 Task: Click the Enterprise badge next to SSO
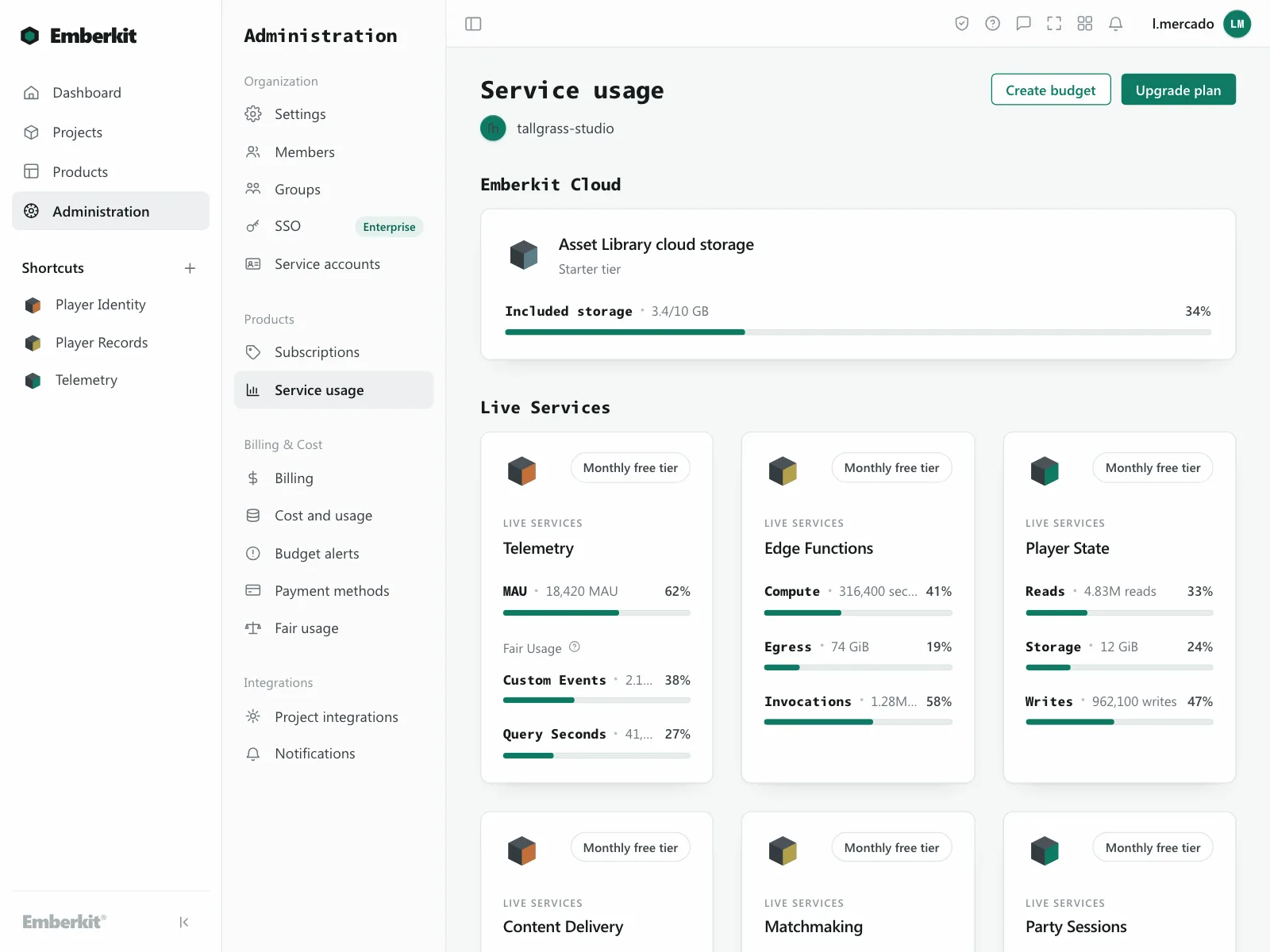389,227
